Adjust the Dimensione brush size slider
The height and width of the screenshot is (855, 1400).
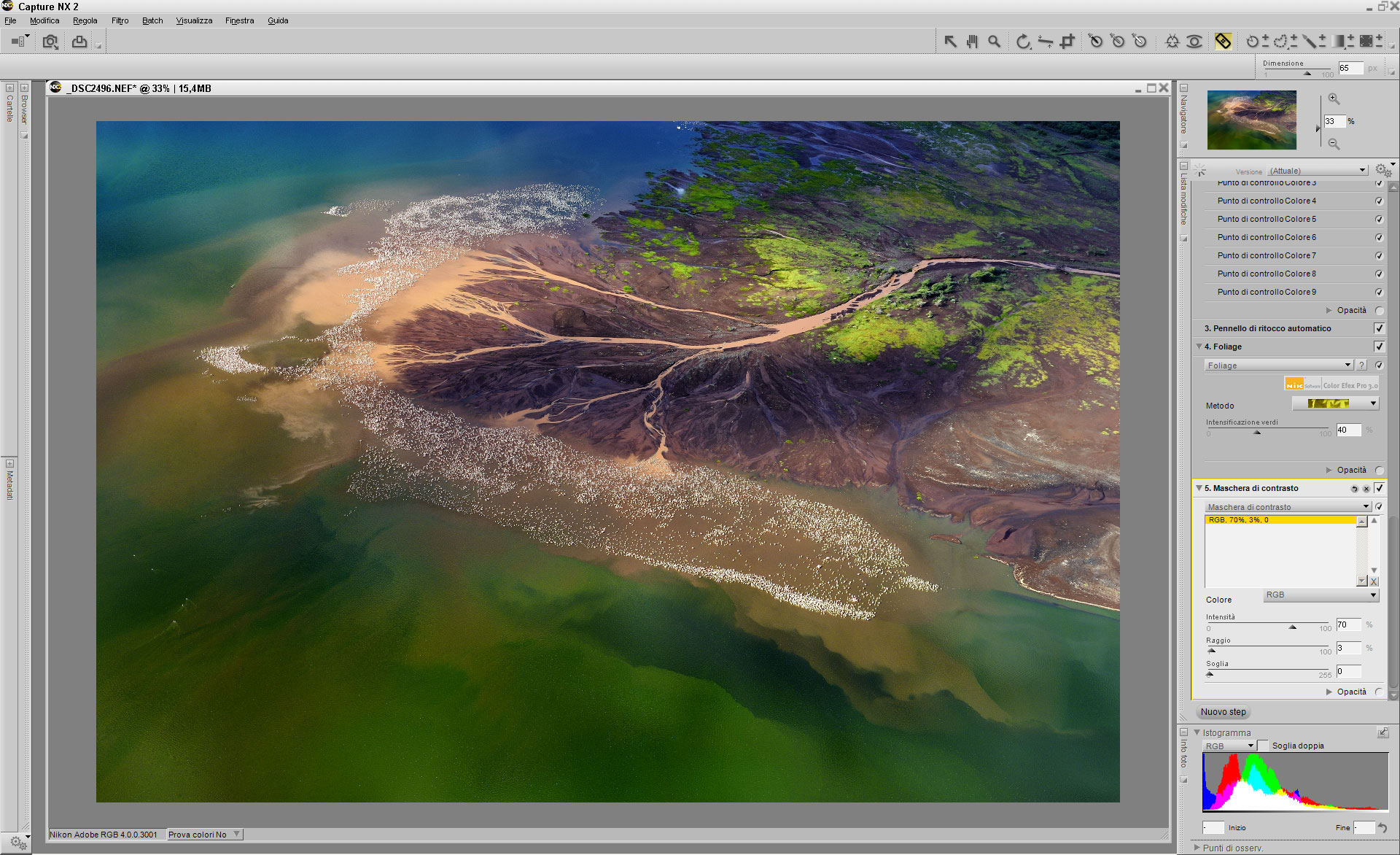[x=1307, y=73]
